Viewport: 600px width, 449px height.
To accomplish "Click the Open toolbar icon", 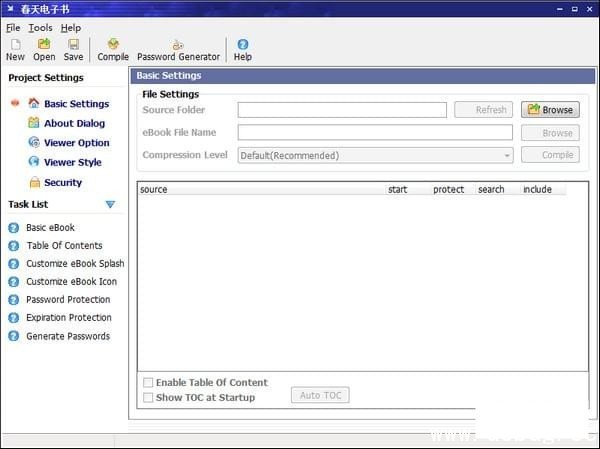I will 44,49.
